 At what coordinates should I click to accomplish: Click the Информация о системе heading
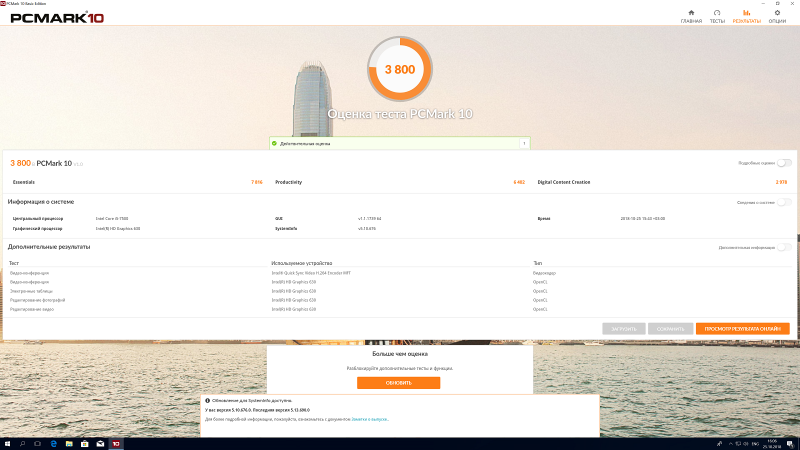click(x=41, y=202)
